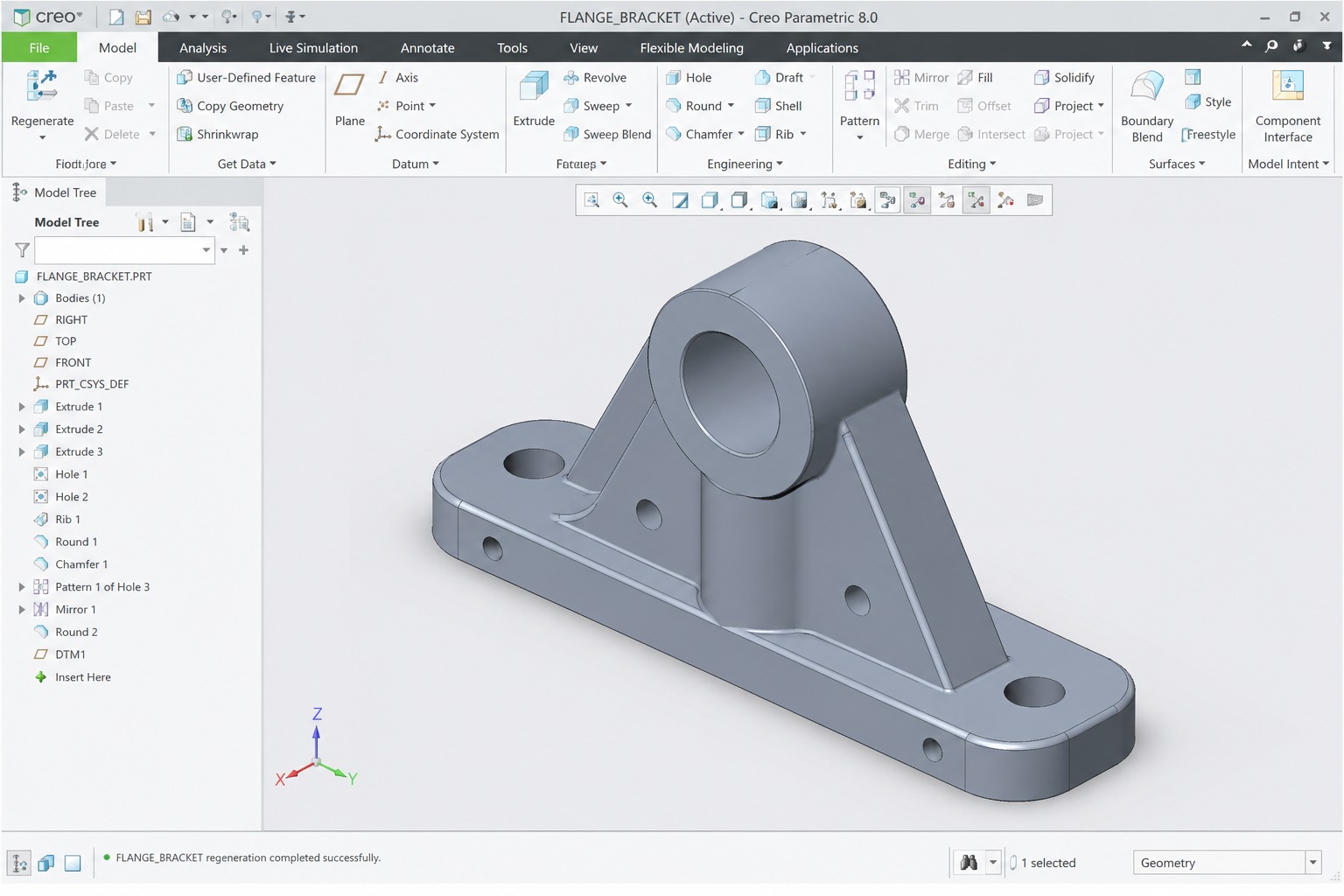1344x896 pixels.
Task: Open the Geometry selection filter dropdown
Action: click(x=1312, y=863)
